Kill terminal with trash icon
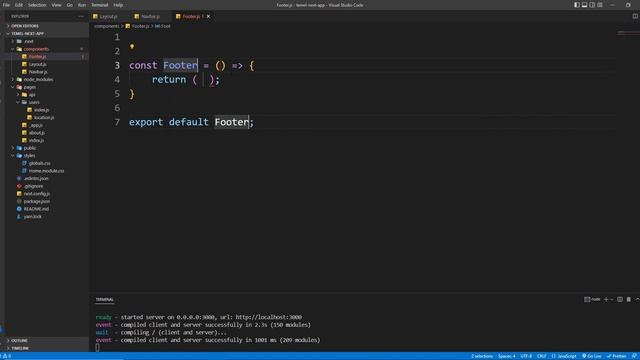 pos(629,300)
